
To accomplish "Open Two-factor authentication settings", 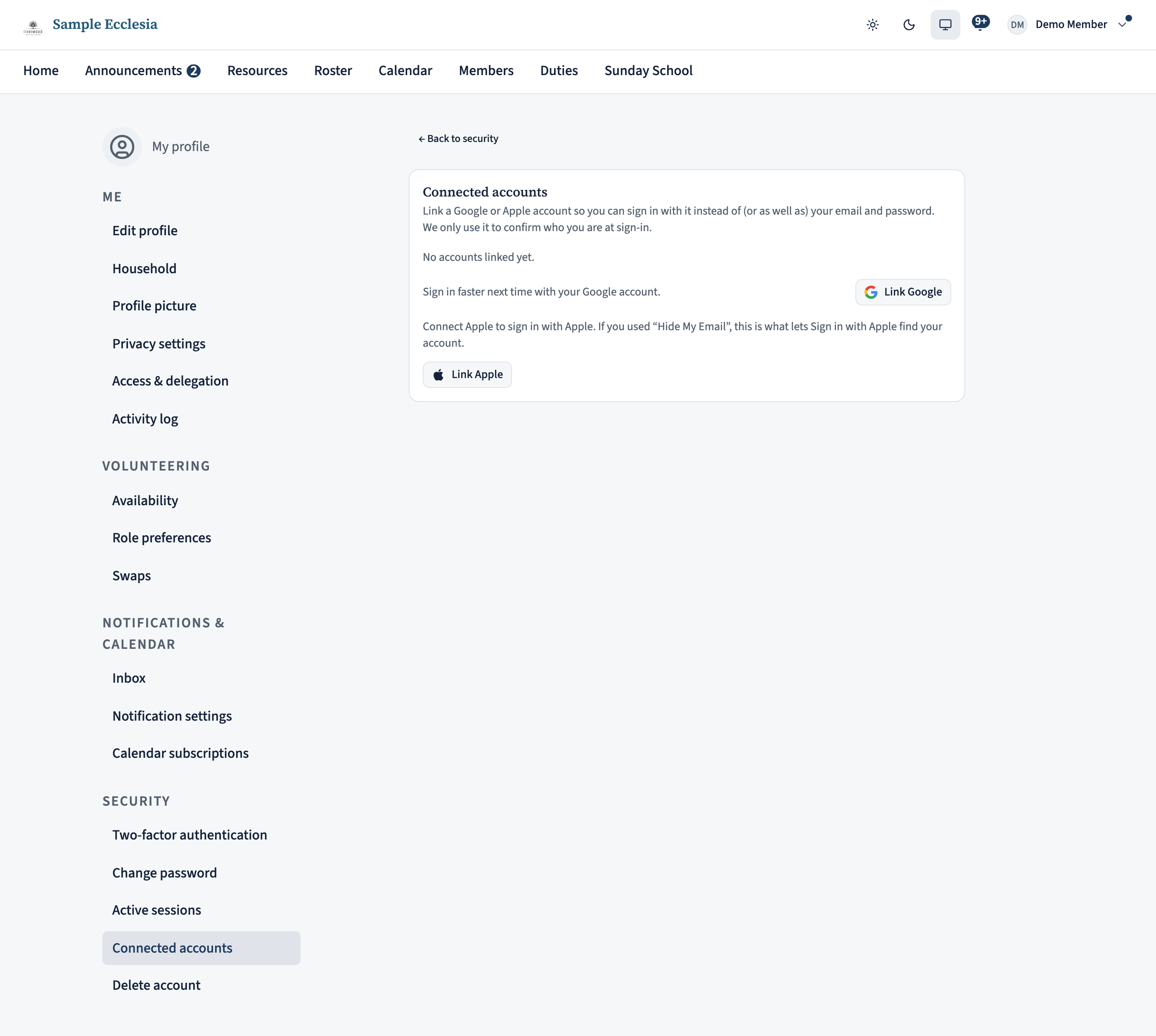I will pyautogui.click(x=201, y=835).
